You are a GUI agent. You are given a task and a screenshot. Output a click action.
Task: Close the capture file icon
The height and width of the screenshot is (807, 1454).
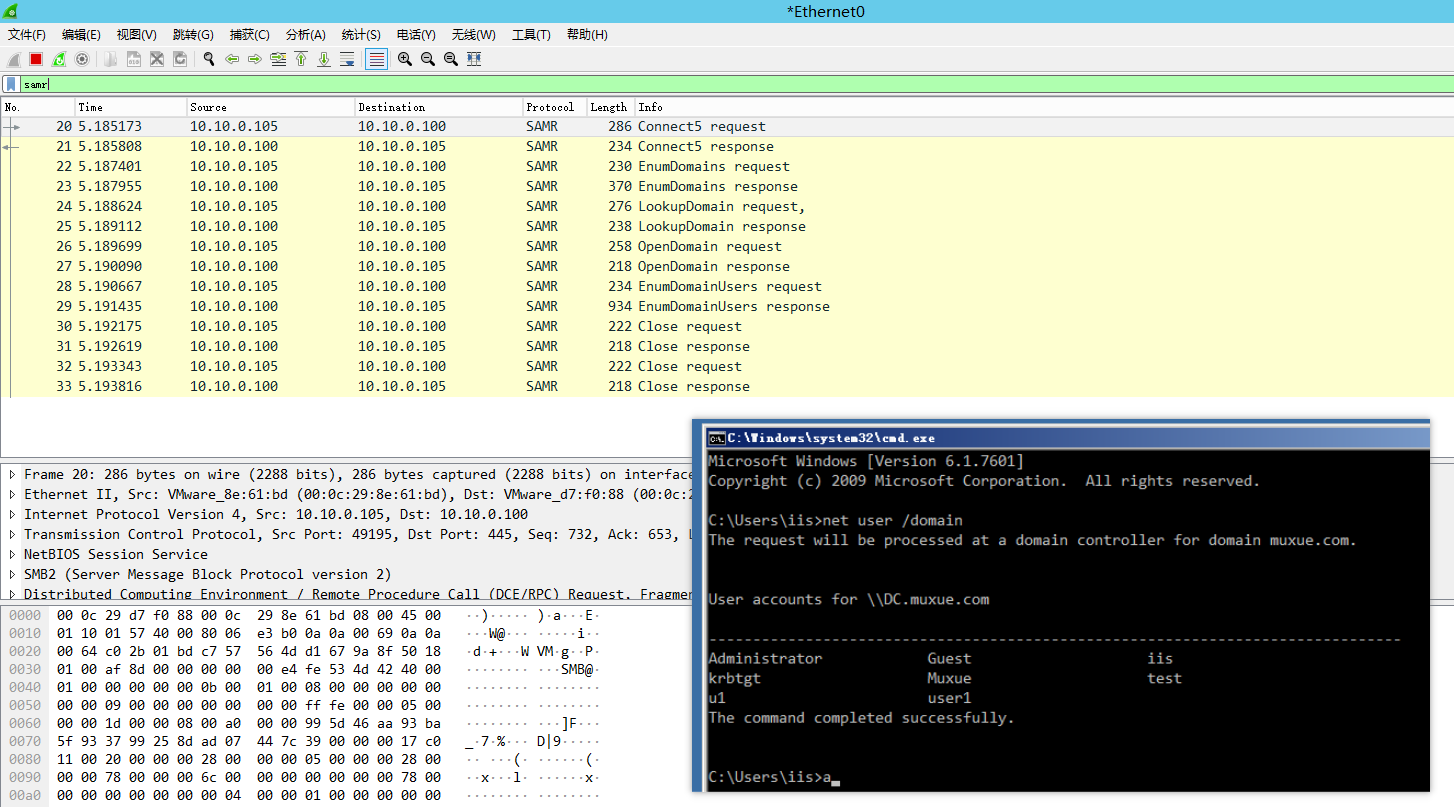pyautogui.click(x=157, y=59)
